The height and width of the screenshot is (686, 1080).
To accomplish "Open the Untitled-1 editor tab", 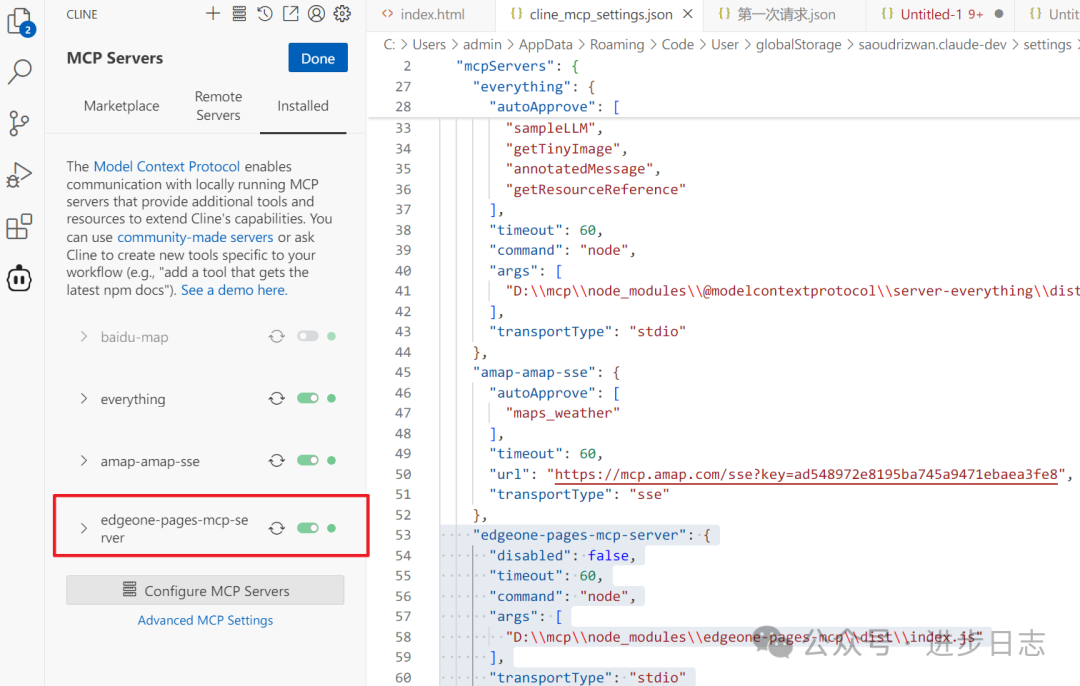I will pos(940,14).
